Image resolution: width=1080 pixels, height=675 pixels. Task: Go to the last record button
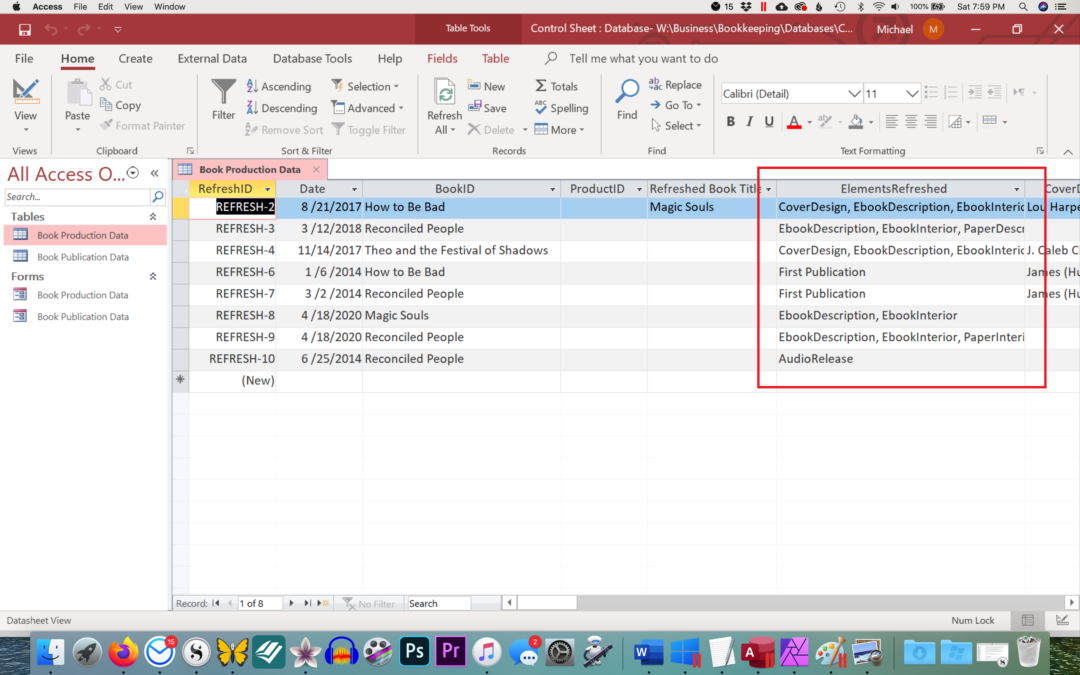click(307, 603)
